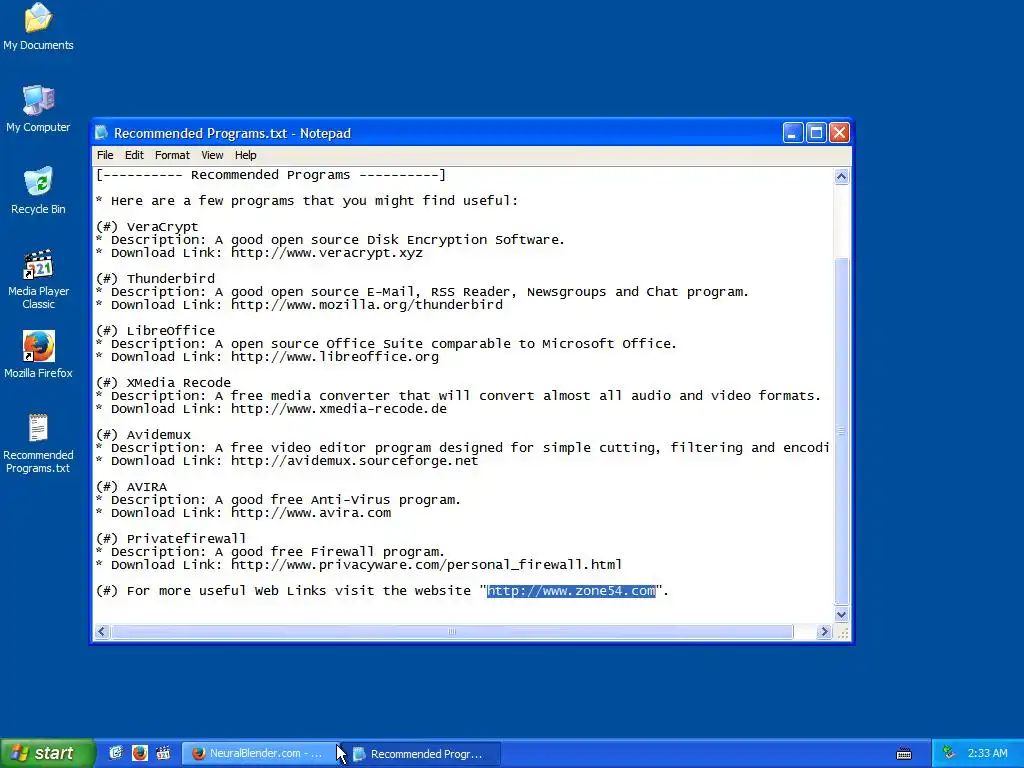Click the "Disk Encryption Software" description line
This screenshot has height=768, width=1024.
point(330,240)
